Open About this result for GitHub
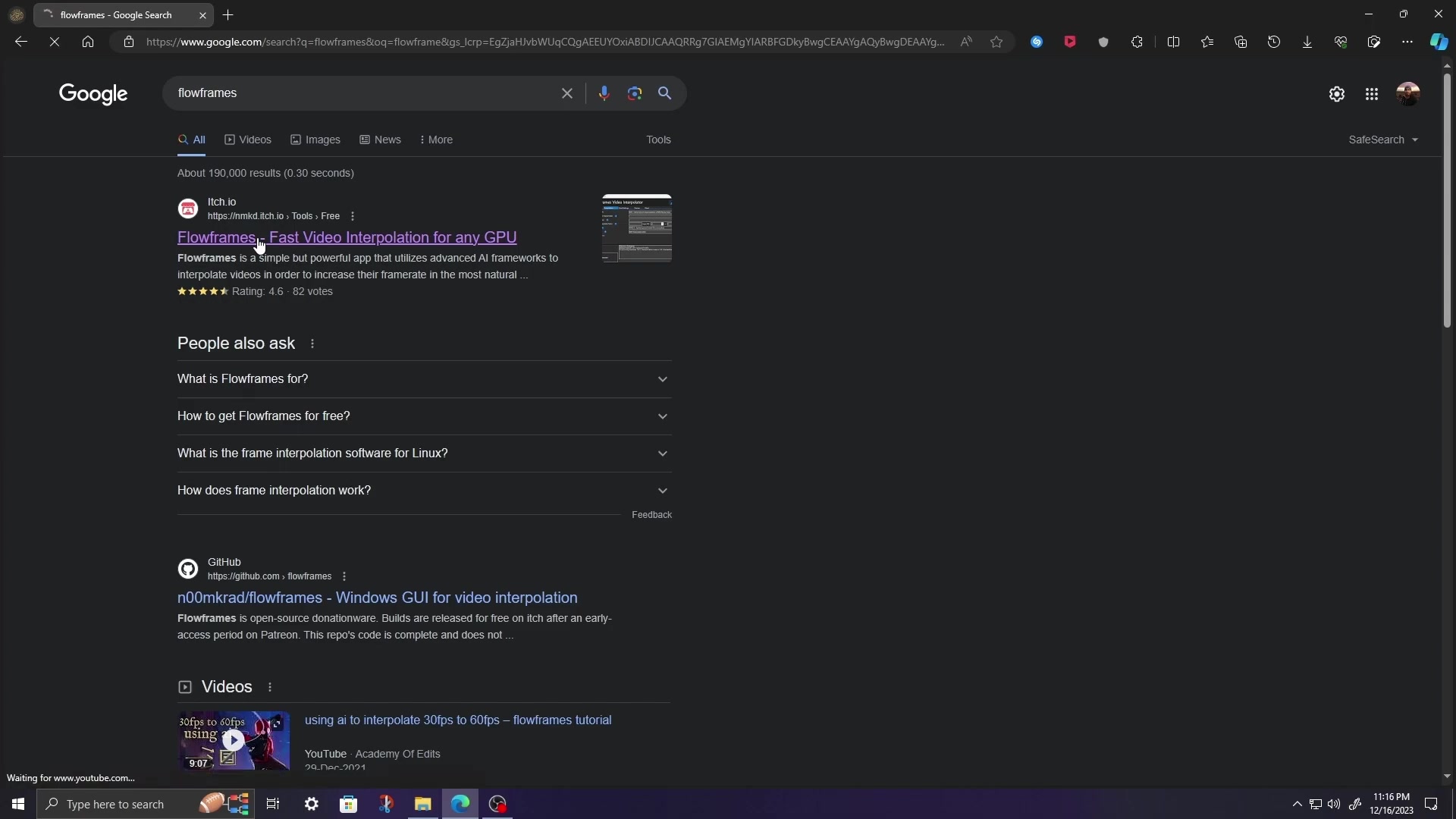Viewport: 1456px width, 819px height. tap(344, 576)
